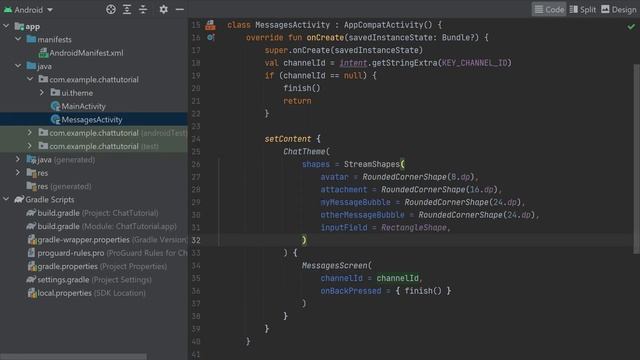Open AndroidManifest.xml file

[86, 53]
